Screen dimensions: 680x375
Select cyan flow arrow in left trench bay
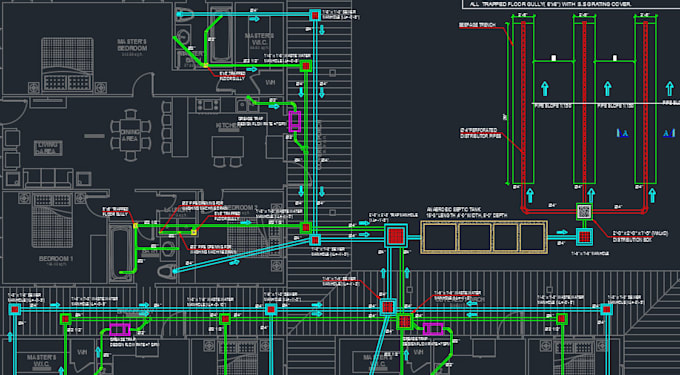[x=545, y=88]
